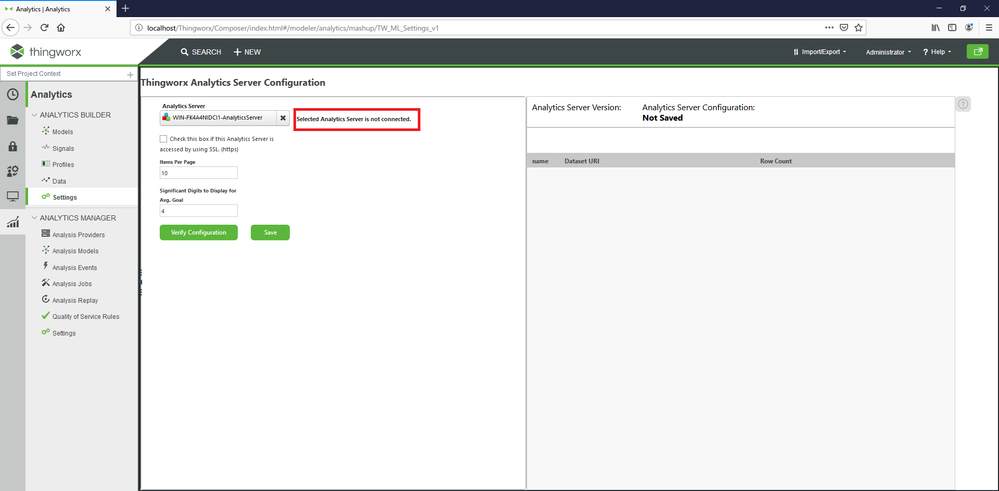The width and height of the screenshot is (999, 491).
Task: Click the ThingWorx logo
Action: pos(46,52)
